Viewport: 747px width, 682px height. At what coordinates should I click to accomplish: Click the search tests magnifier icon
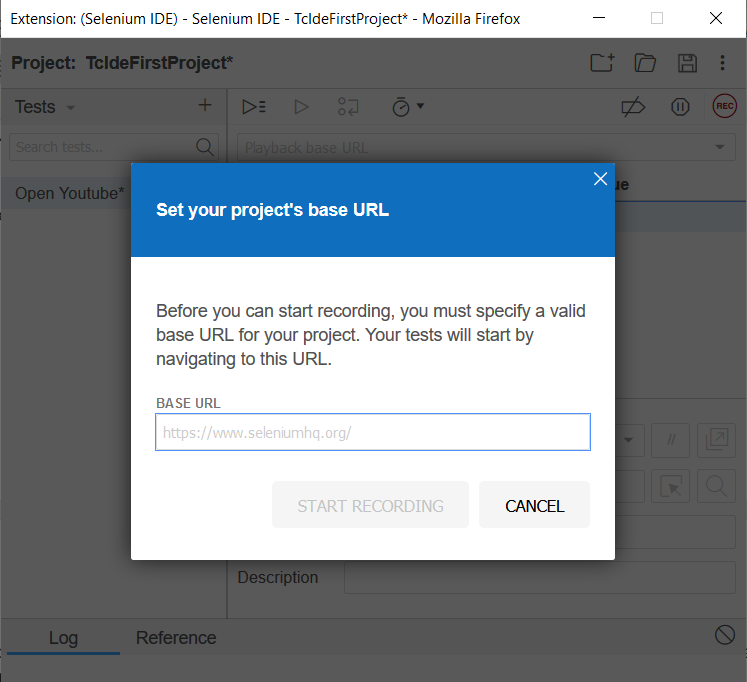click(x=205, y=147)
